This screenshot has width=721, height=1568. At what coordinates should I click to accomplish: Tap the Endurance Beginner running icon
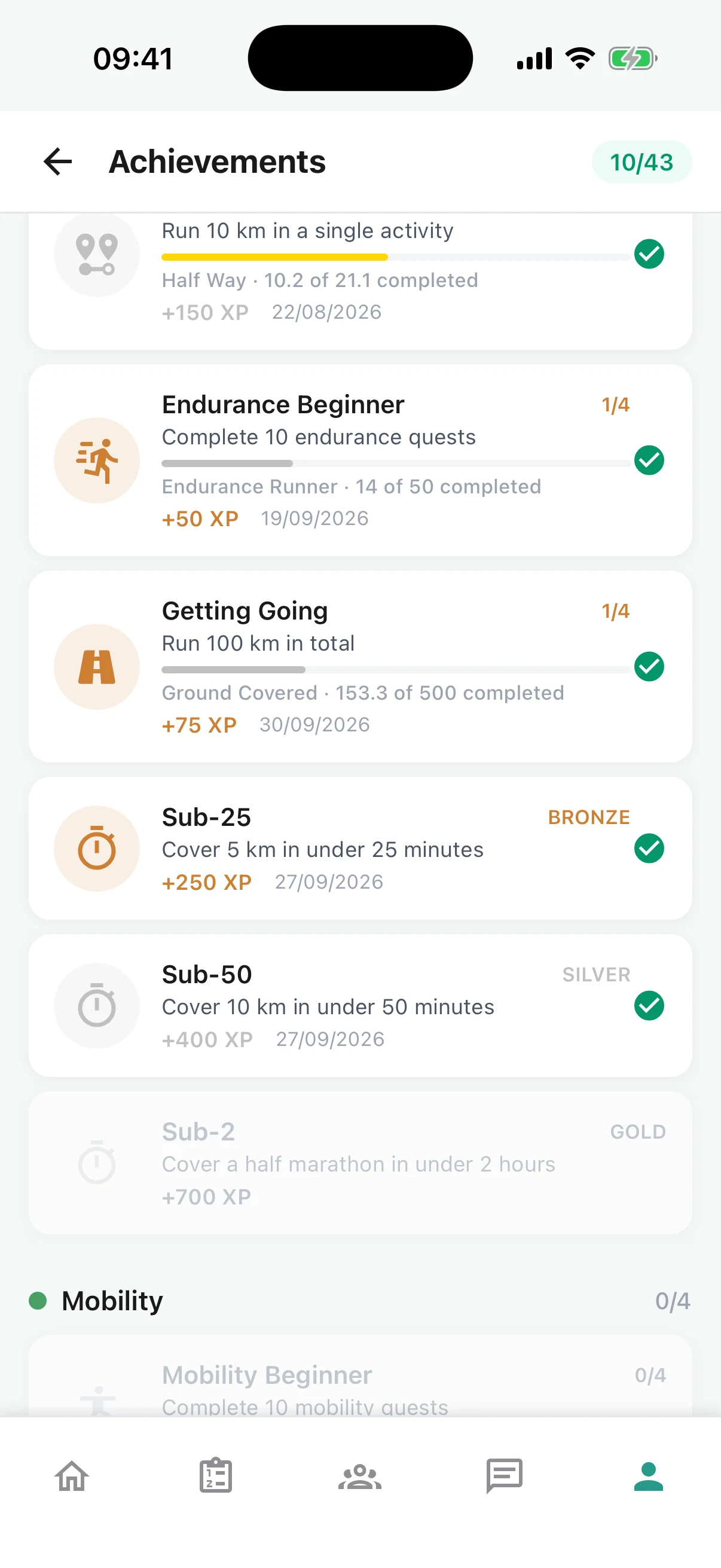pos(97,460)
